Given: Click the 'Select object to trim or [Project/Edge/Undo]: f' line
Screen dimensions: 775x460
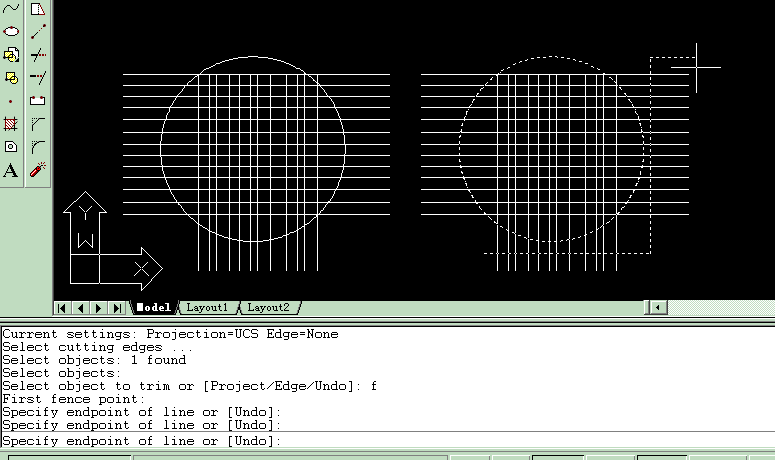Looking at the screenshot, I should pos(189,386).
